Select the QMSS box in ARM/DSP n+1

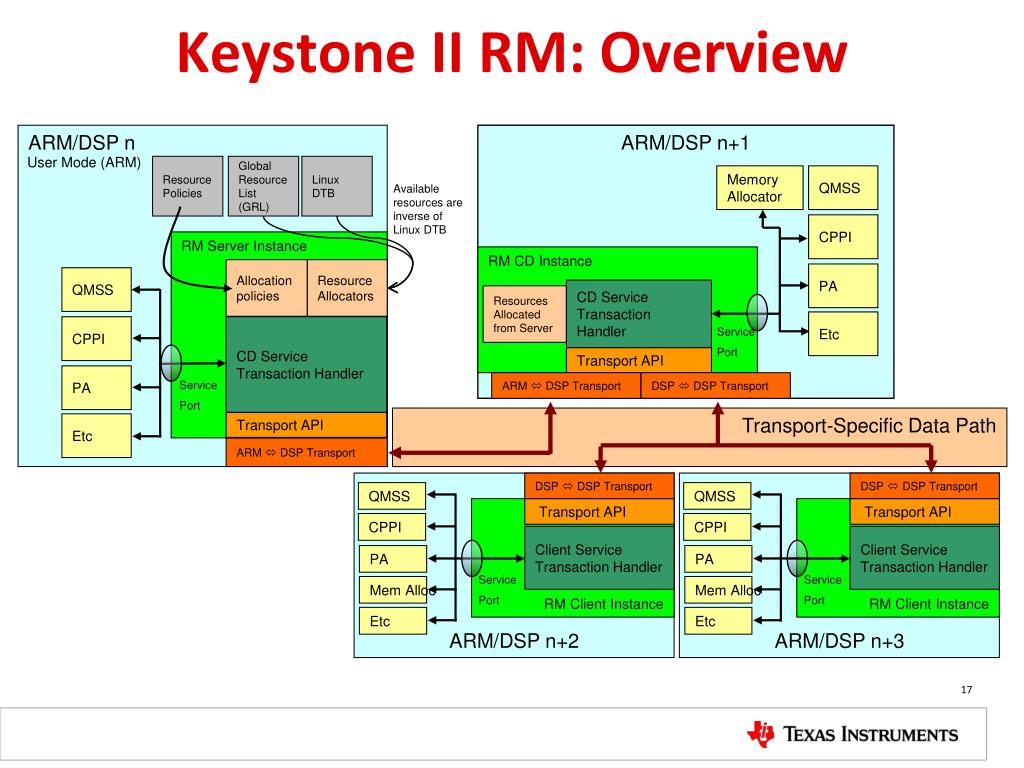tap(843, 188)
